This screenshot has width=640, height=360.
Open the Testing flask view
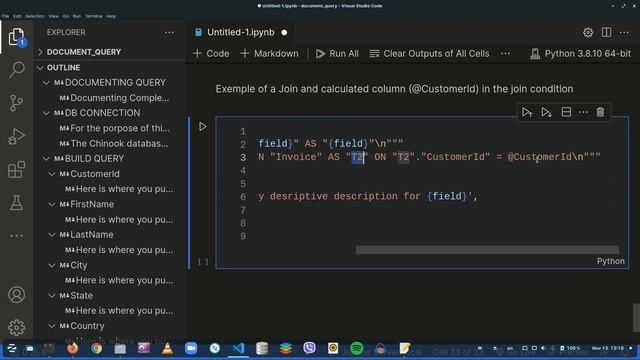16,202
